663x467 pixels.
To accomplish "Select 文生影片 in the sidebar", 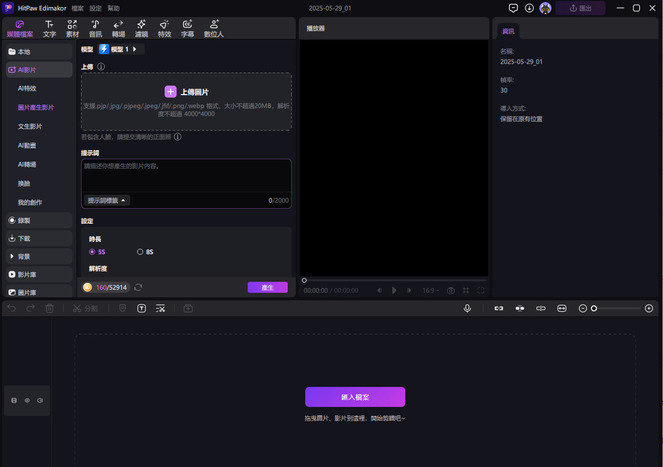I will click(30, 126).
